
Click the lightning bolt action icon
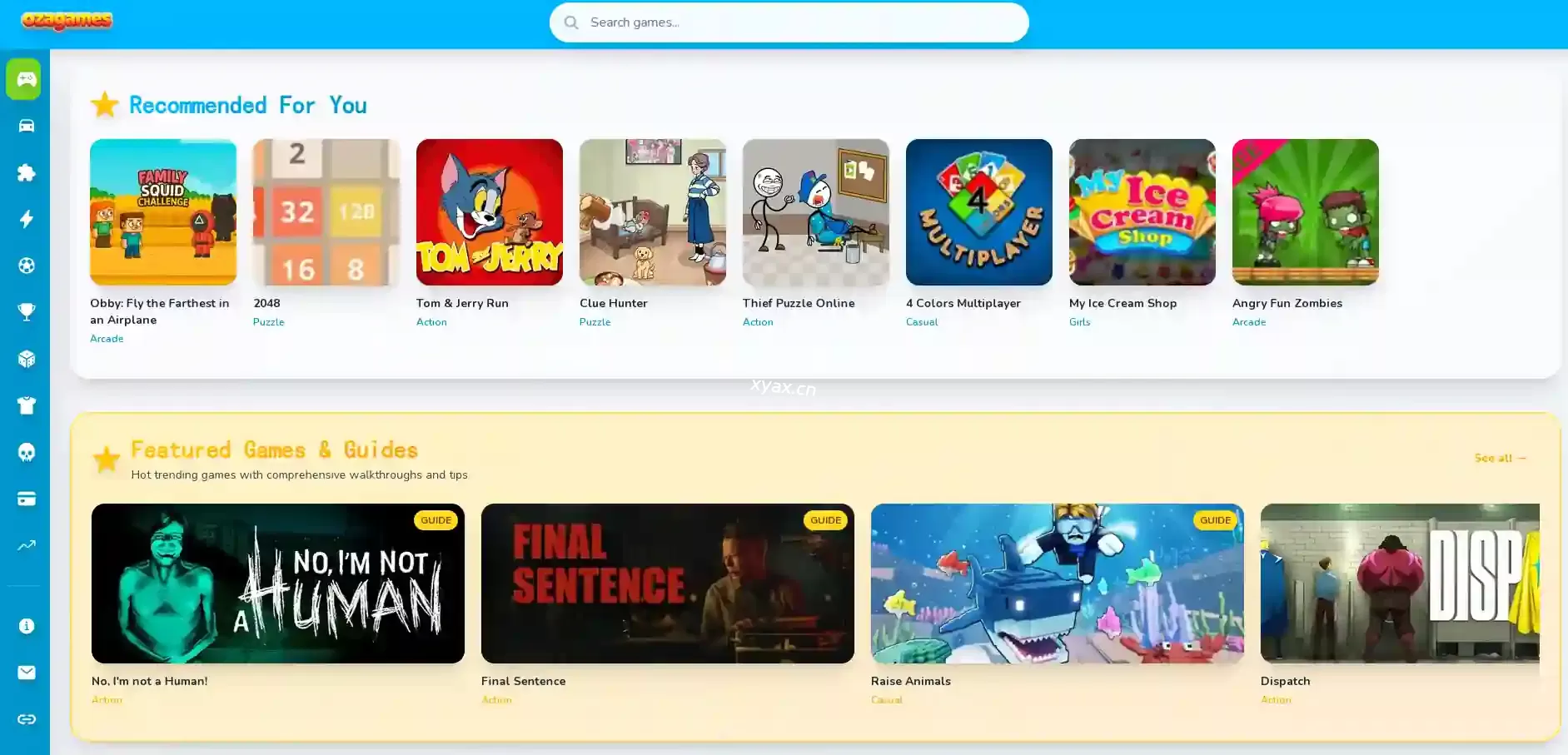tap(27, 219)
